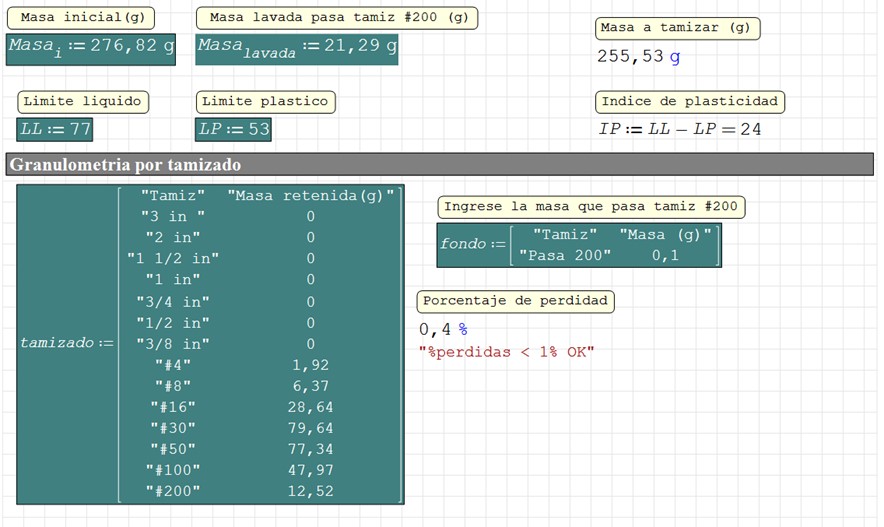Click the liquid limit field LL := 77
This screenshot has width=884, height=527.
coord(56,129)
